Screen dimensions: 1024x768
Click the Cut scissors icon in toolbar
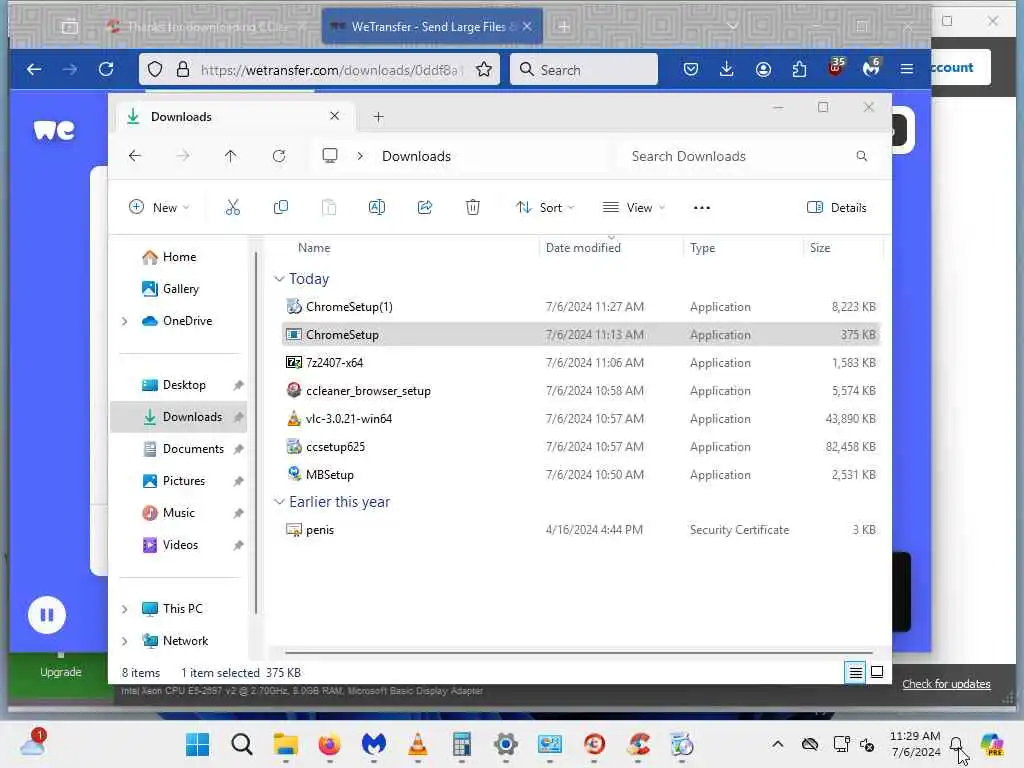pyautogui.click(x=232, y=208)
